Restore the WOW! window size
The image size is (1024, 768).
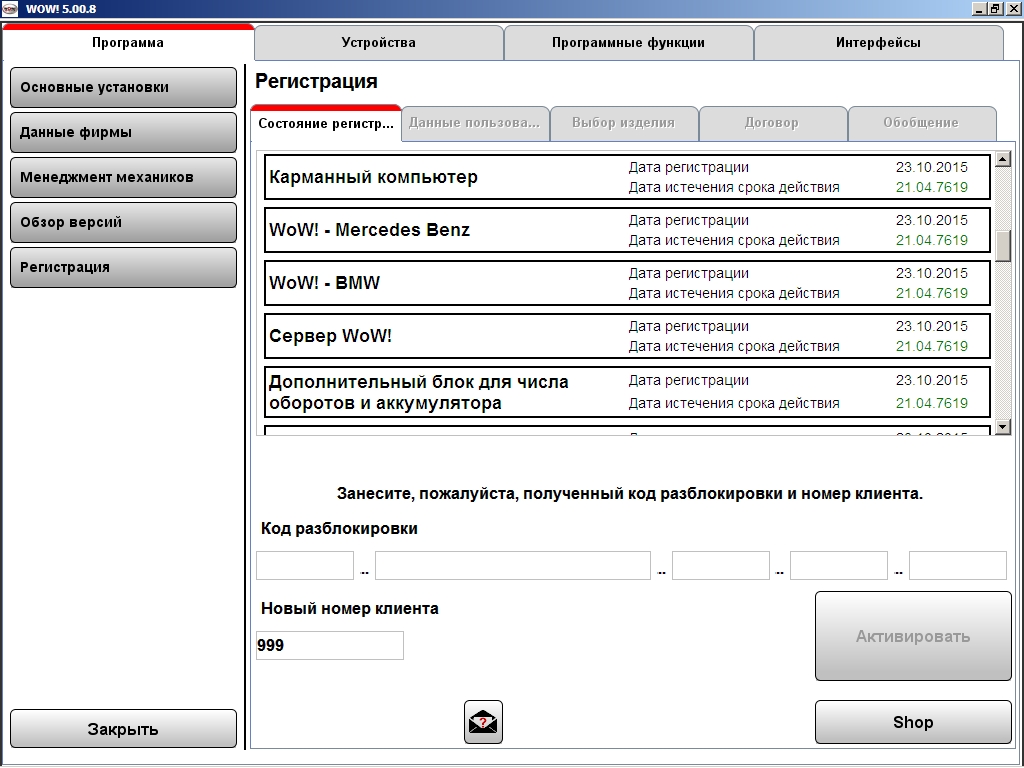pyautogui.click(x=995, y=8)
